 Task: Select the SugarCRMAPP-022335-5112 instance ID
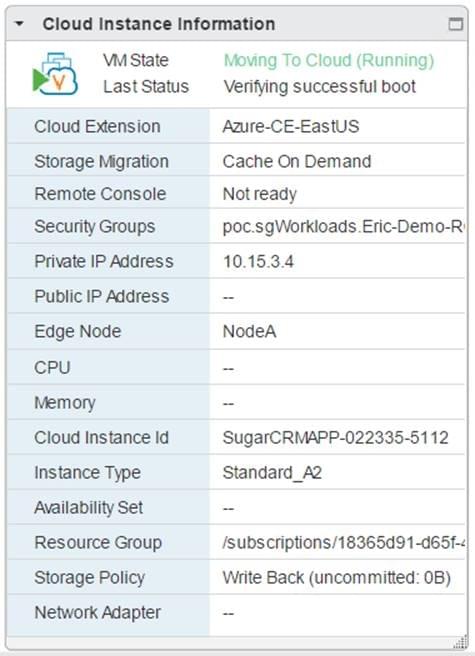(x=335, y=438)
